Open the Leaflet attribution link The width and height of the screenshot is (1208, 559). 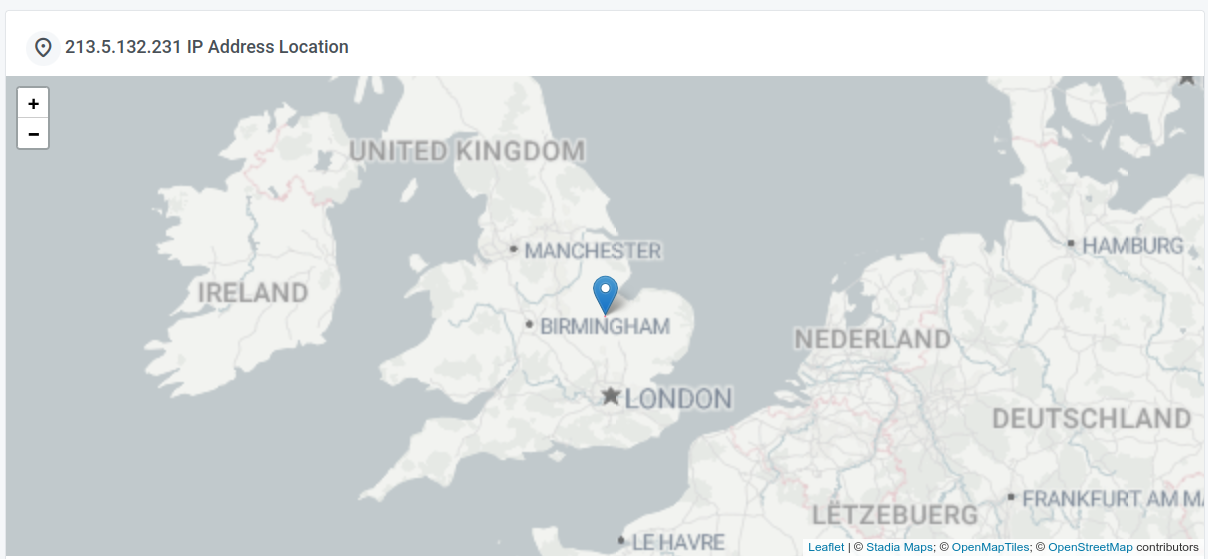point(826,547)
